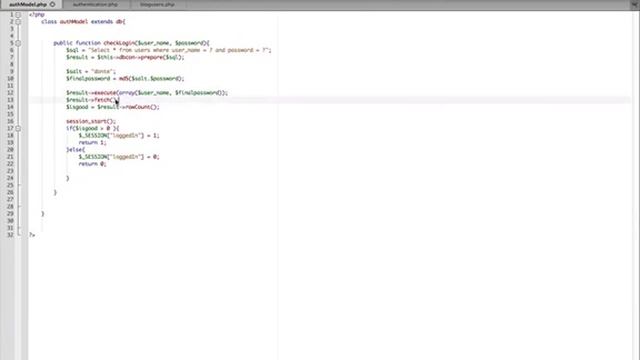Click the 'return 0;' line
The height and width of the screenshot is (360, 640).
click(92, 164)
